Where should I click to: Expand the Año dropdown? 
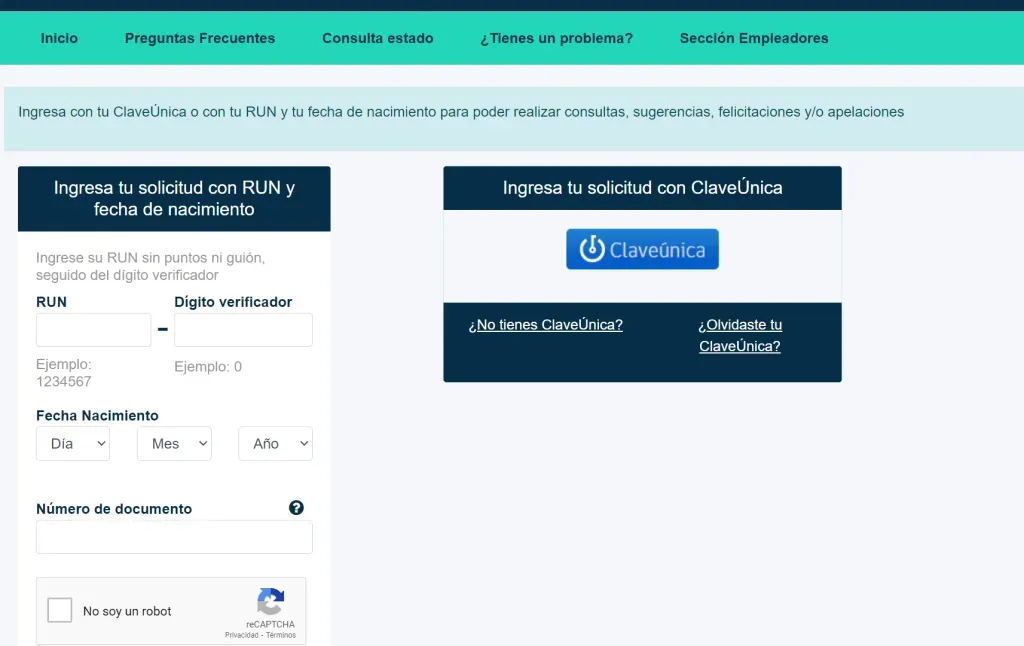tap(276, 444)
